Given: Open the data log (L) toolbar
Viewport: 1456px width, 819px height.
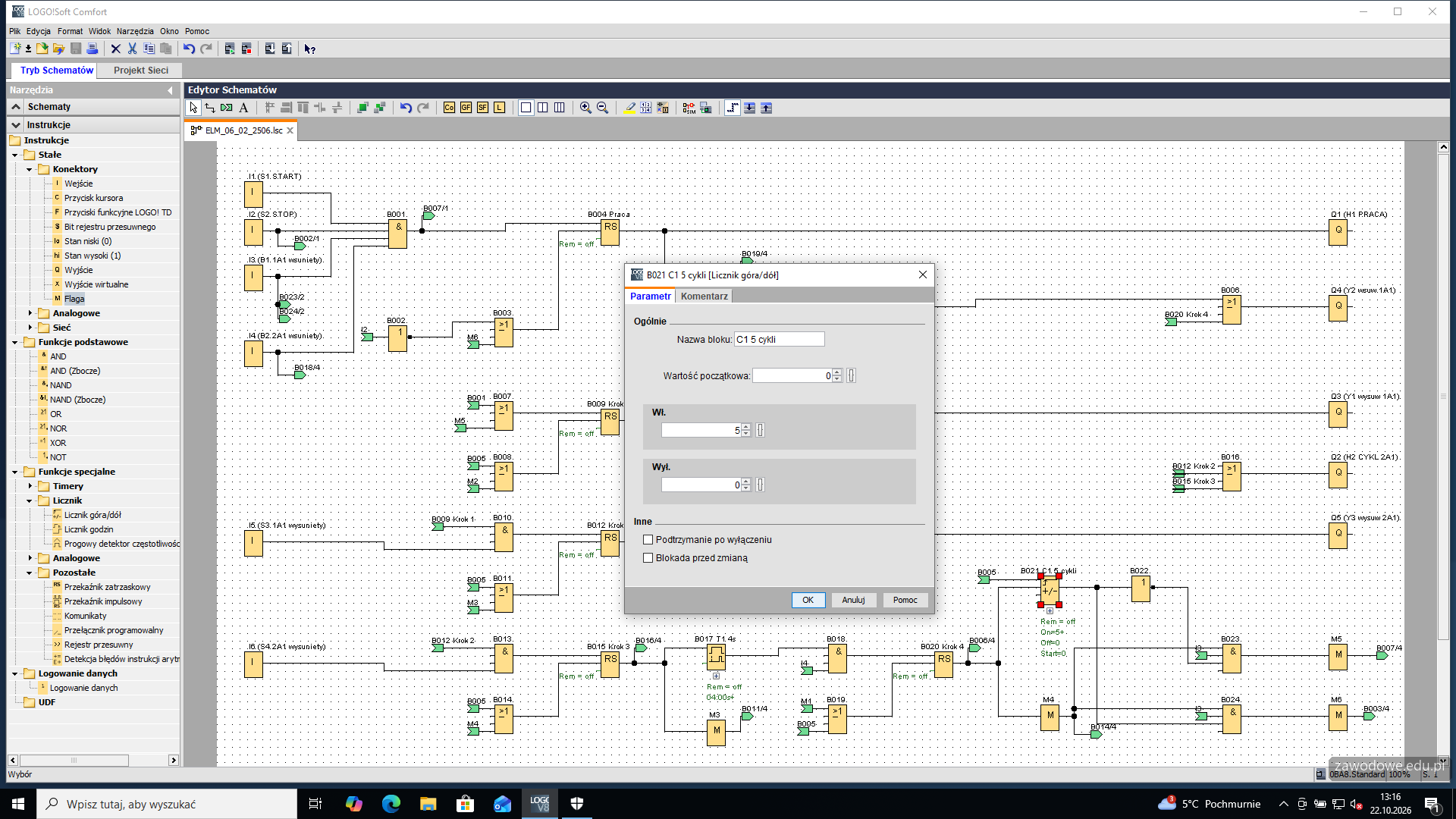Looking at the screenshot, I should (x=499, y=108).
